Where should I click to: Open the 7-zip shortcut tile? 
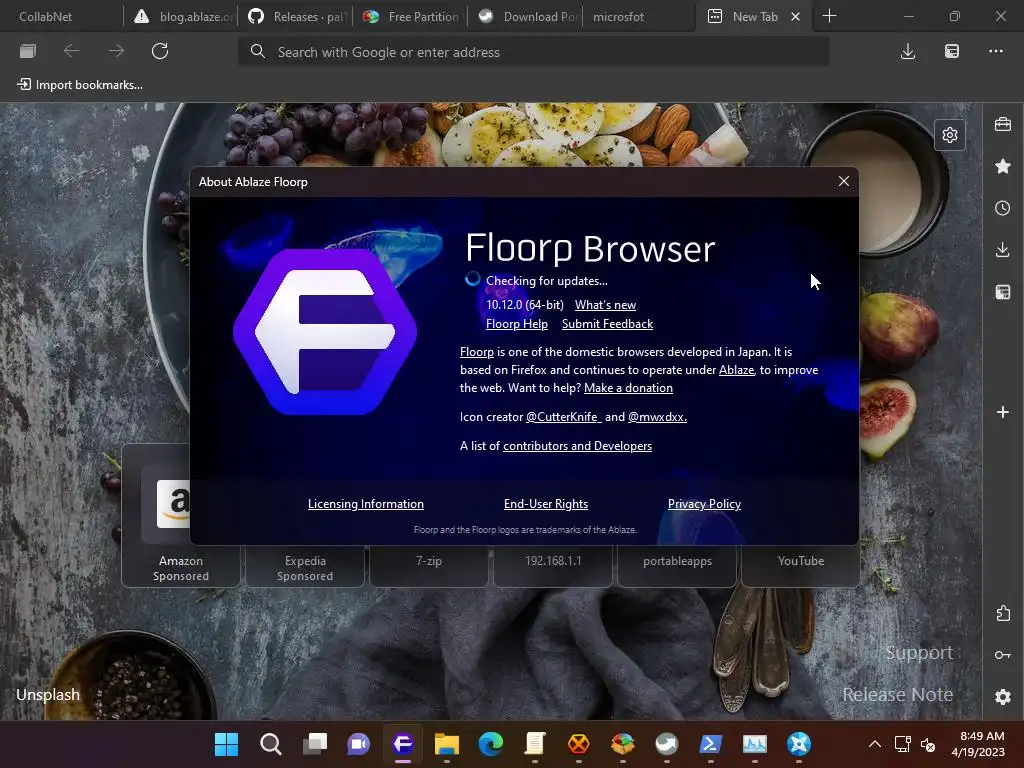coord(429,566)
